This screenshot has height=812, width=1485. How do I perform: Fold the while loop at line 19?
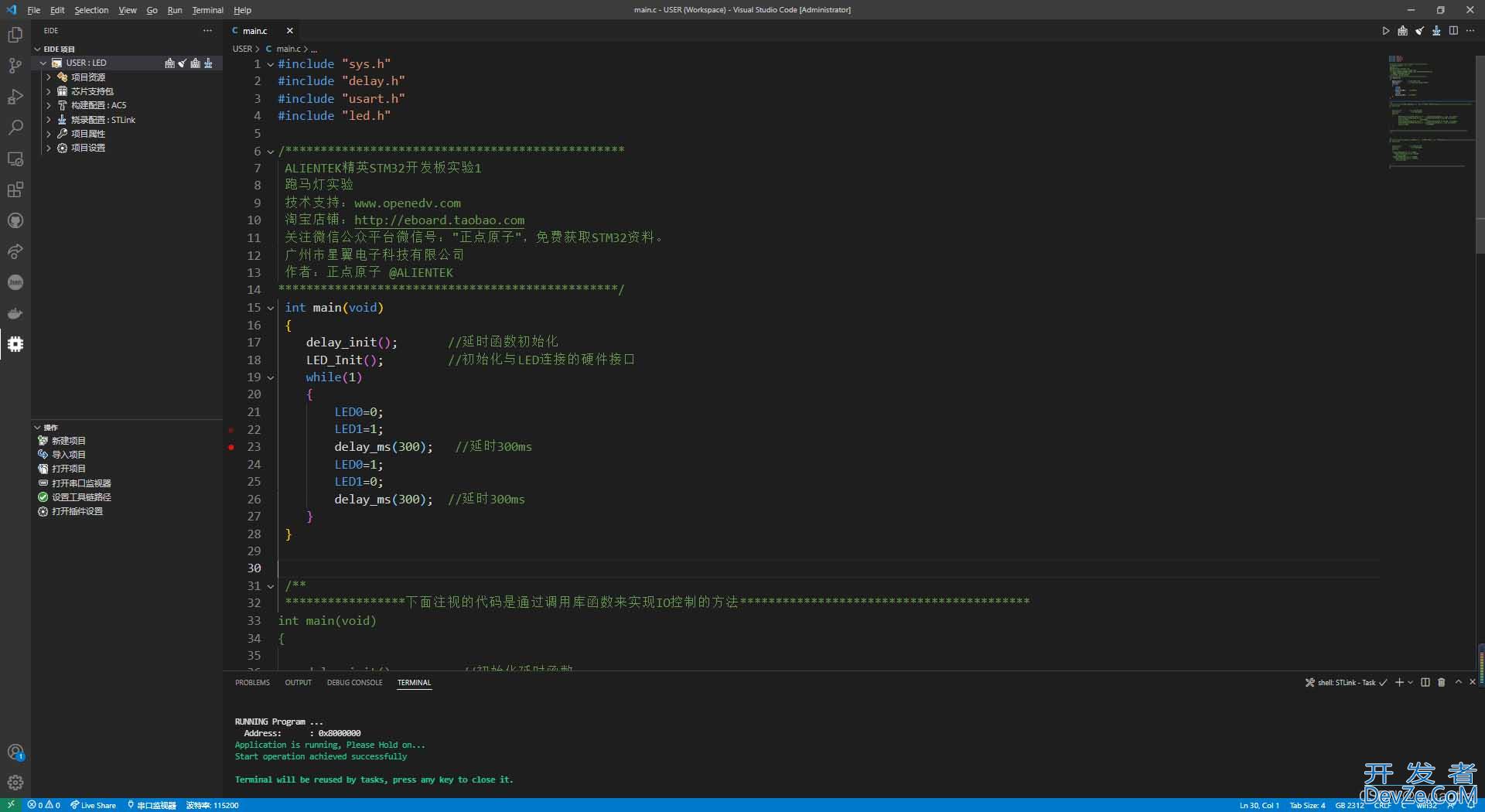271,377
